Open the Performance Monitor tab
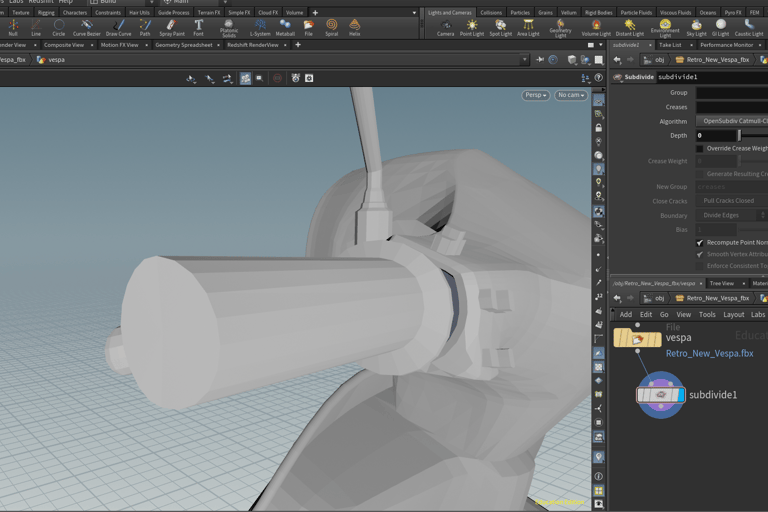768x512 pixels. coord(727,45)
